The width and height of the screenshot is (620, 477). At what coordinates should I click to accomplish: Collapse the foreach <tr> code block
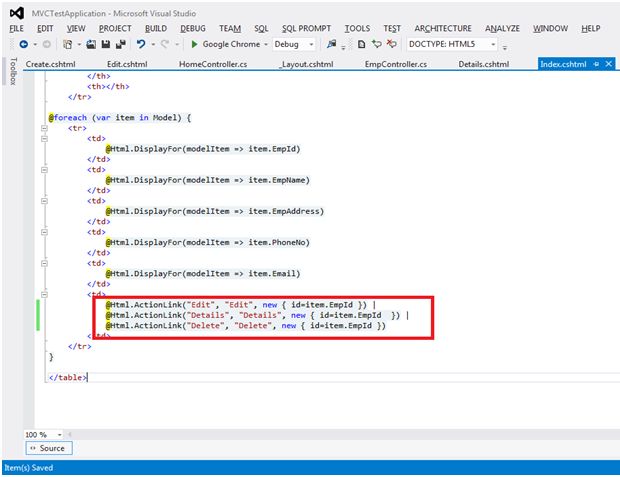(x=44, y=128)
